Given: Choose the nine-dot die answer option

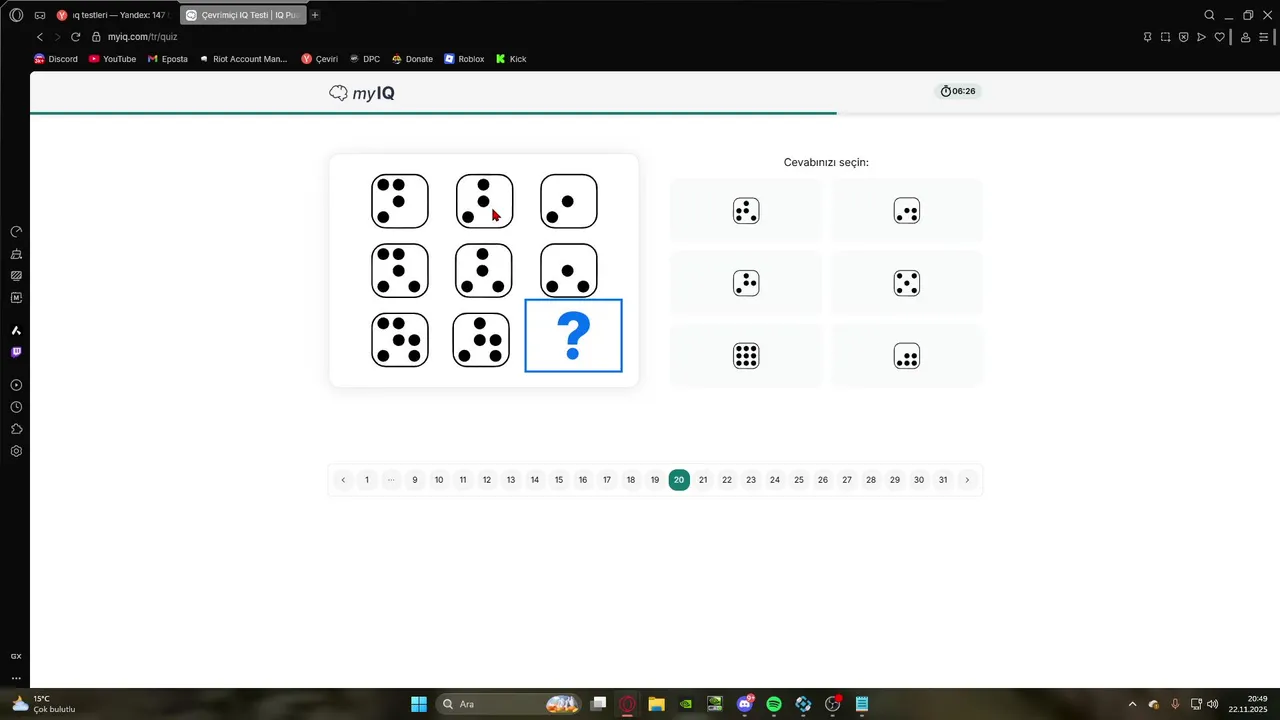Looking at the screenshot, I should (746, 356).
